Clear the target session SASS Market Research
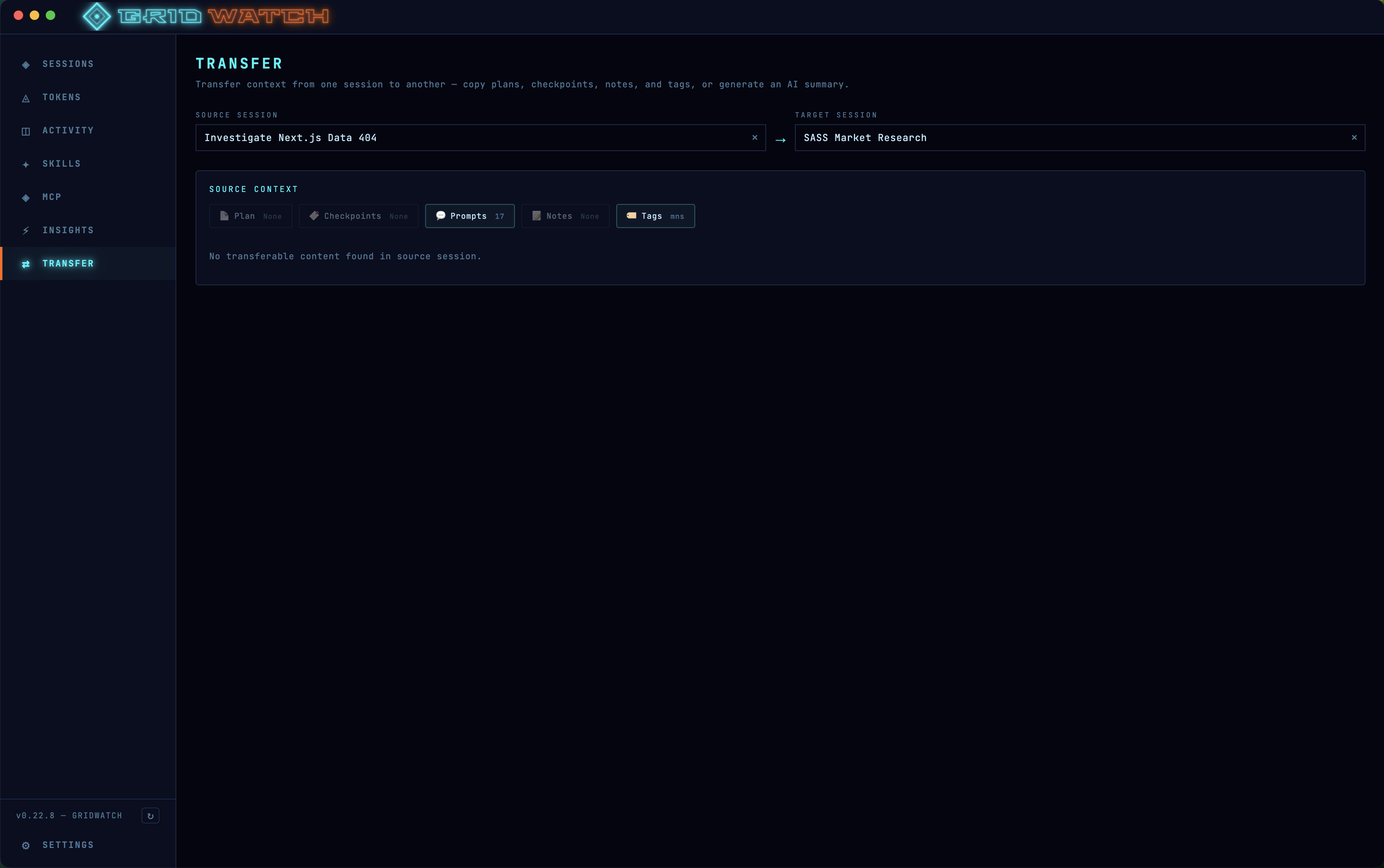The image size is (1384, 868). pos(1354,138)
